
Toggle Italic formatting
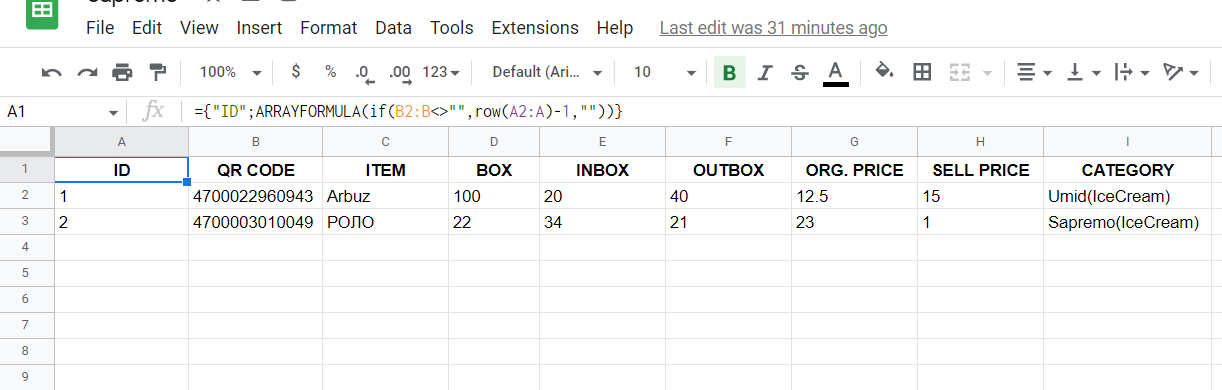point(765,72)
